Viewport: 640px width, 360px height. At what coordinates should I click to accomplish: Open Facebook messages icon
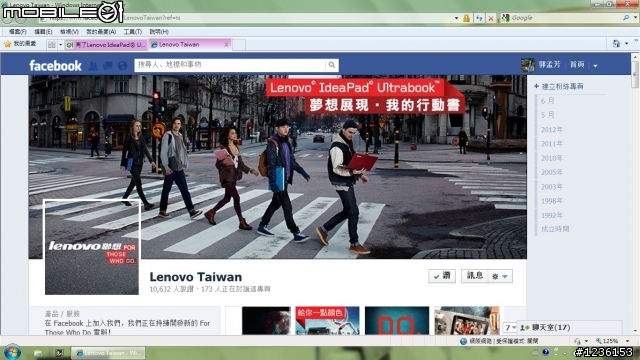[107, 65]
